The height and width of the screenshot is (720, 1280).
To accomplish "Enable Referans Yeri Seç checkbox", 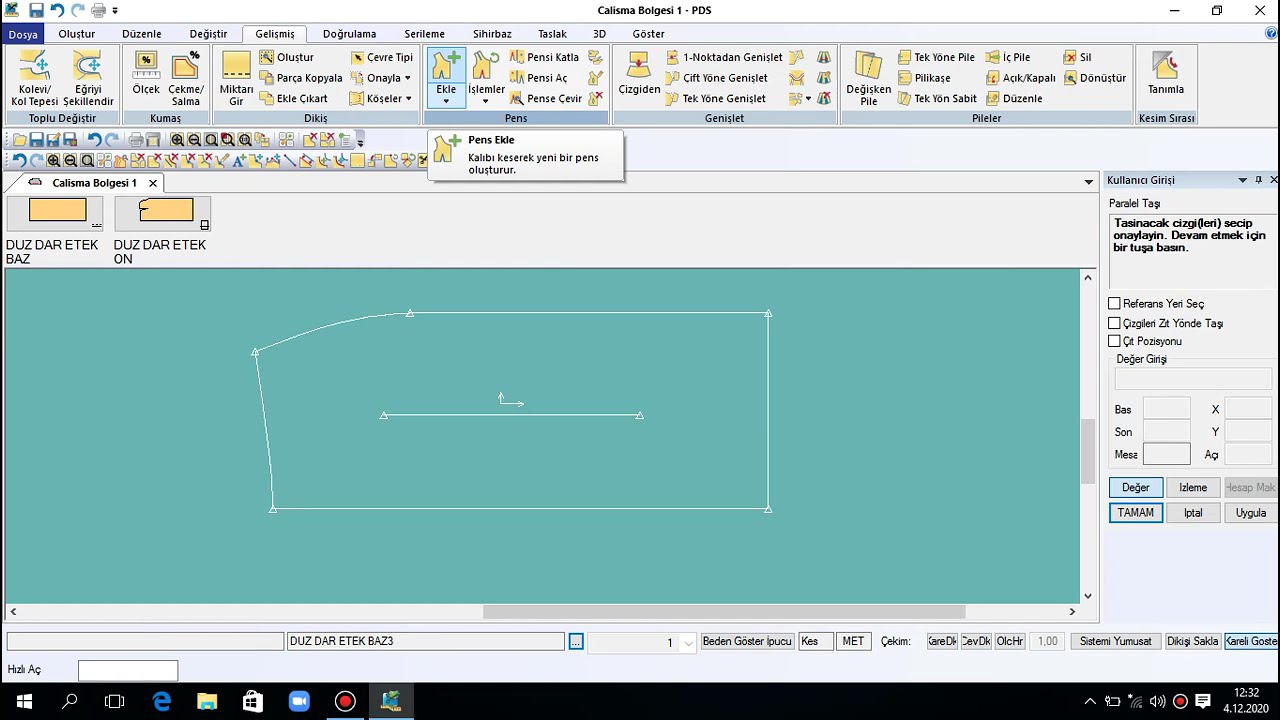I will tap(1114, 303).
